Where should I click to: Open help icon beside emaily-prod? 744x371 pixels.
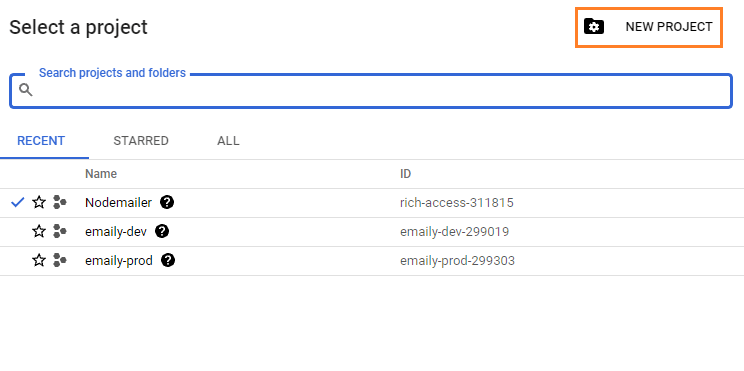[168, 260]
